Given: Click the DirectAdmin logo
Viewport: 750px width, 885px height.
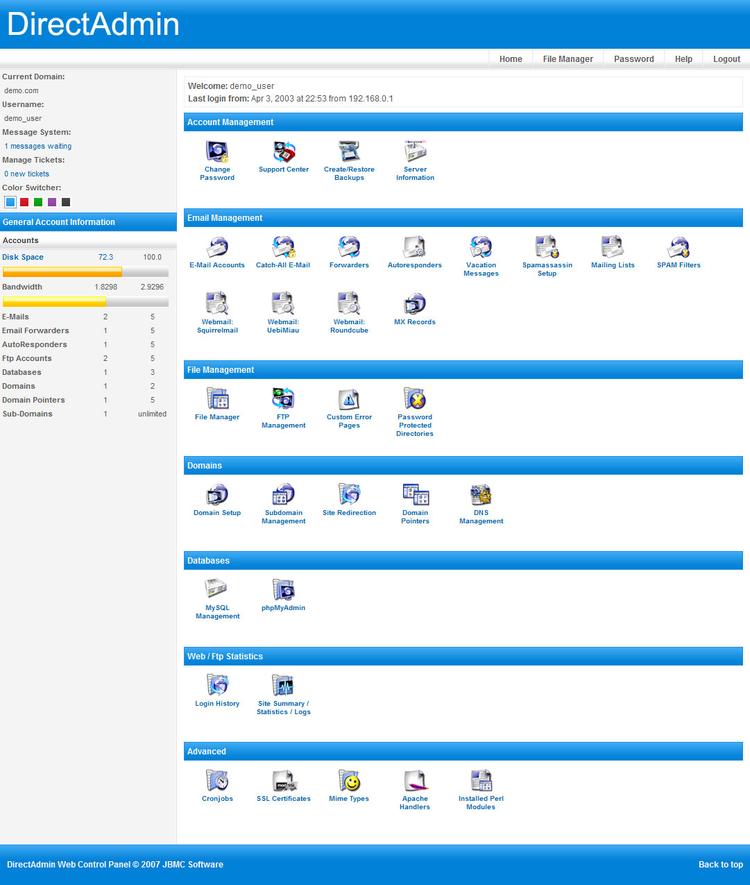Looking at the screenshot, I should (93, 24).
